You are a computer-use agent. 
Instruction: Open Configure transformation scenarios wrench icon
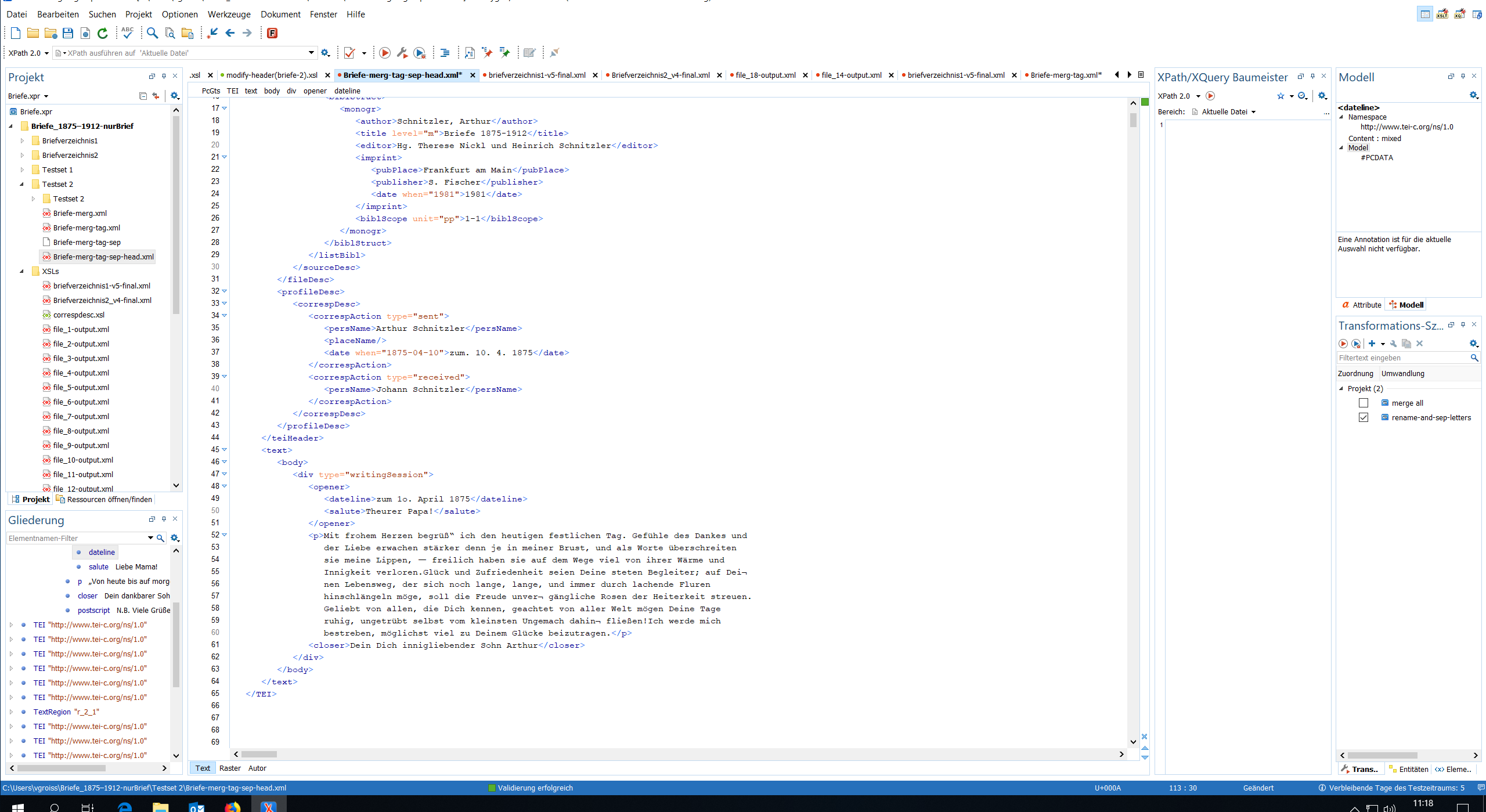click(402, 53)
